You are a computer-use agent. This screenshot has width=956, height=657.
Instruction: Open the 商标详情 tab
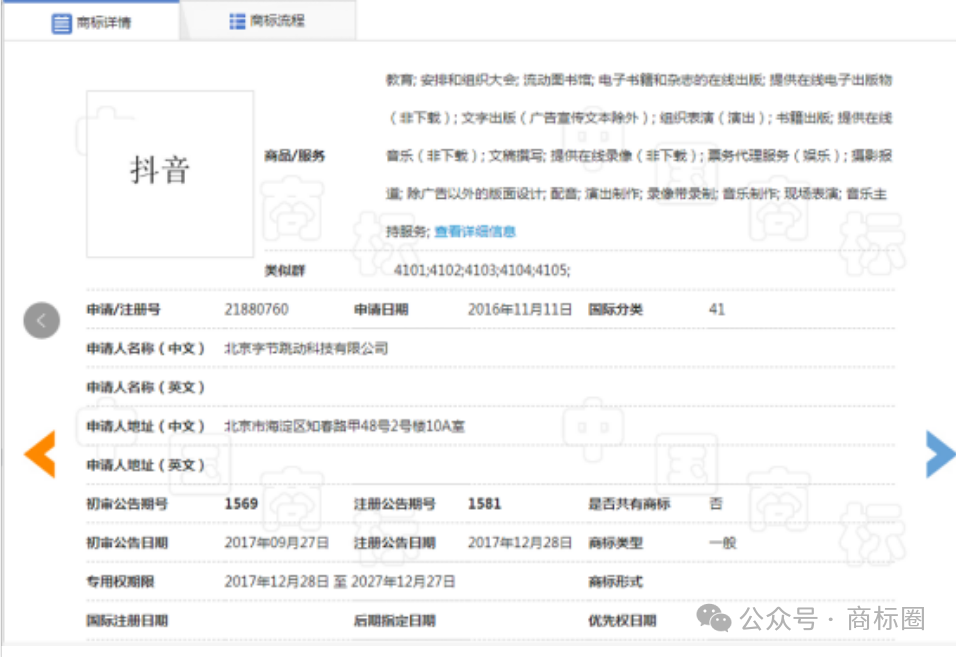click(x=91, y=23)
